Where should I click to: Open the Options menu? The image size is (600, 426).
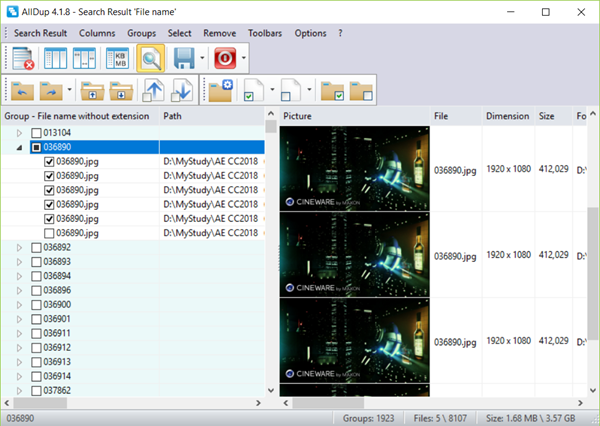[x=310, y=33]
